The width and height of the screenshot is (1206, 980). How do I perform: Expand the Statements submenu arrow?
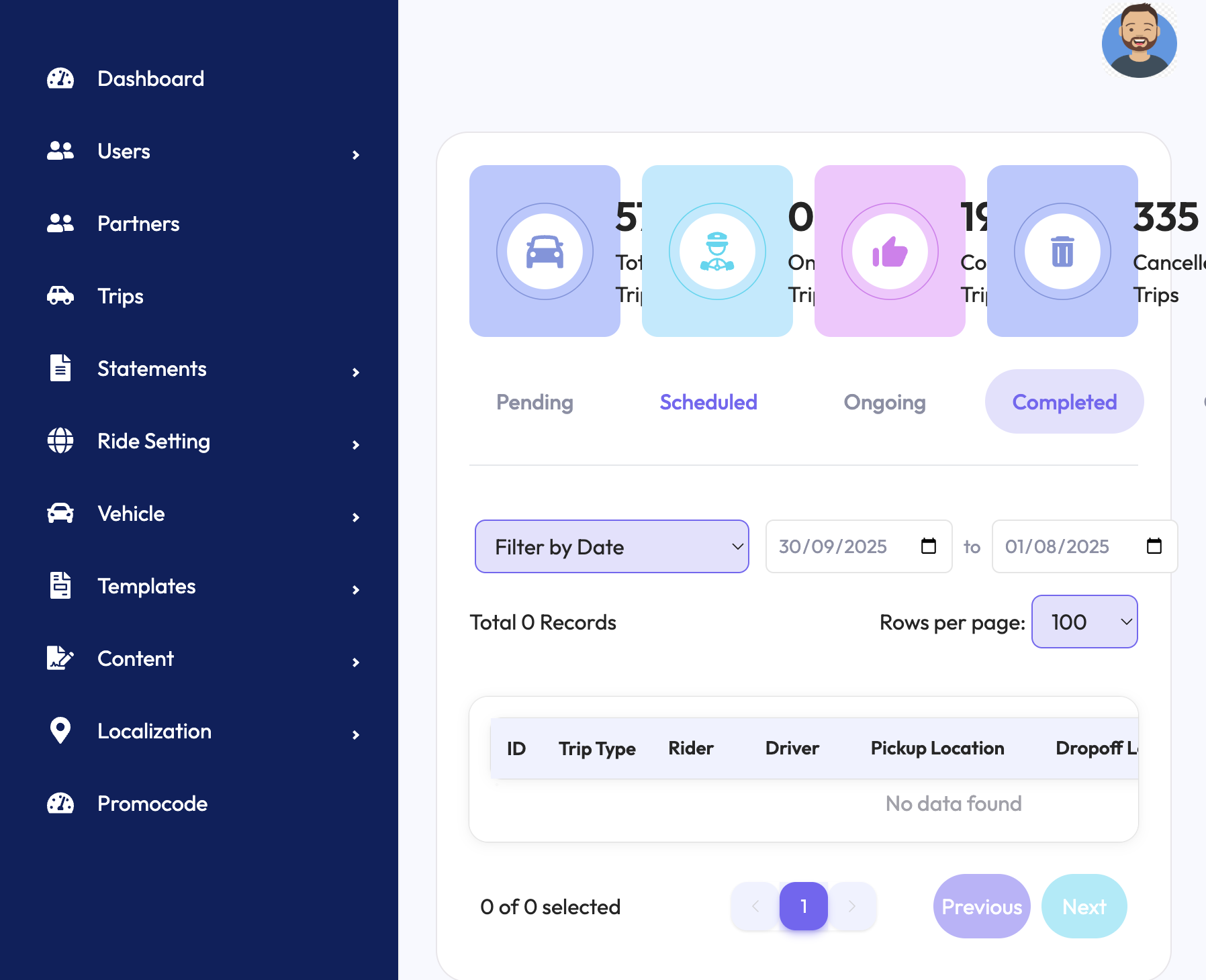pyautogui.click(x=356, y=373)
